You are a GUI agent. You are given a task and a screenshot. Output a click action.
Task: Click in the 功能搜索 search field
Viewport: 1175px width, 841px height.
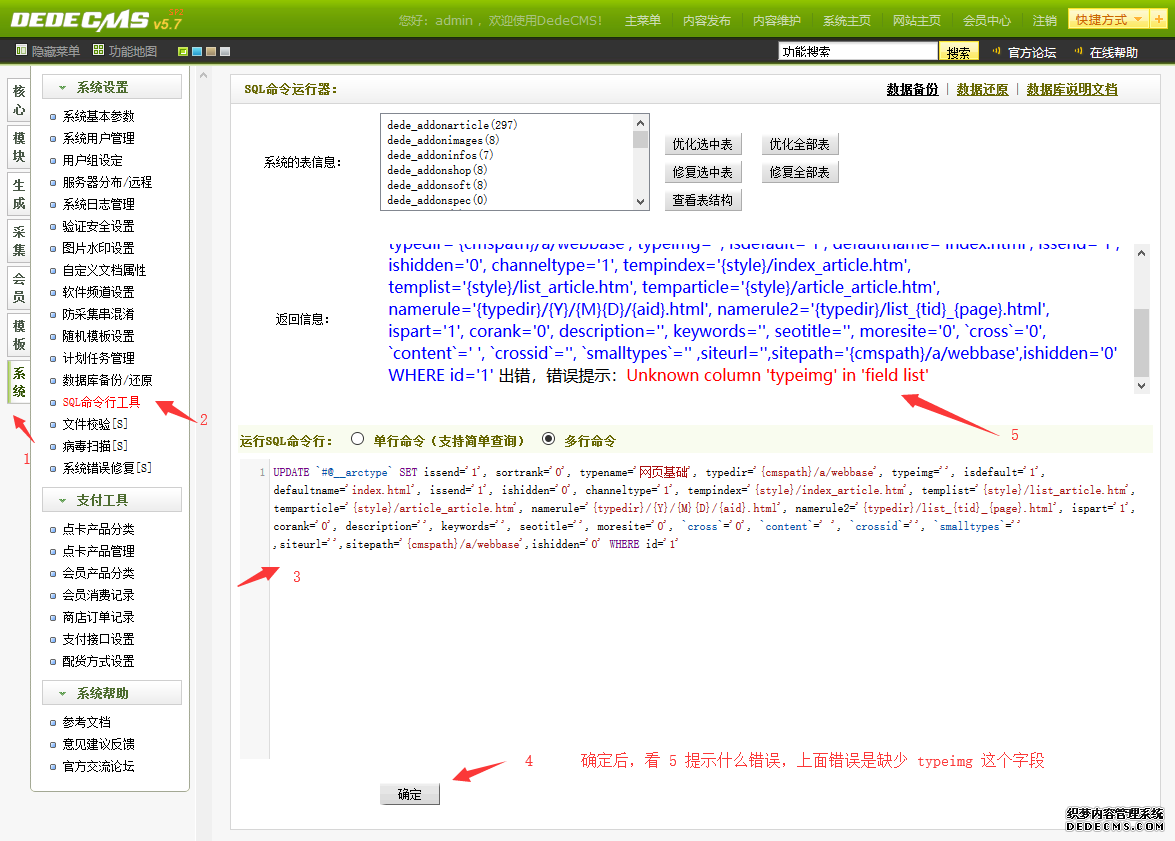coord(857,52)
